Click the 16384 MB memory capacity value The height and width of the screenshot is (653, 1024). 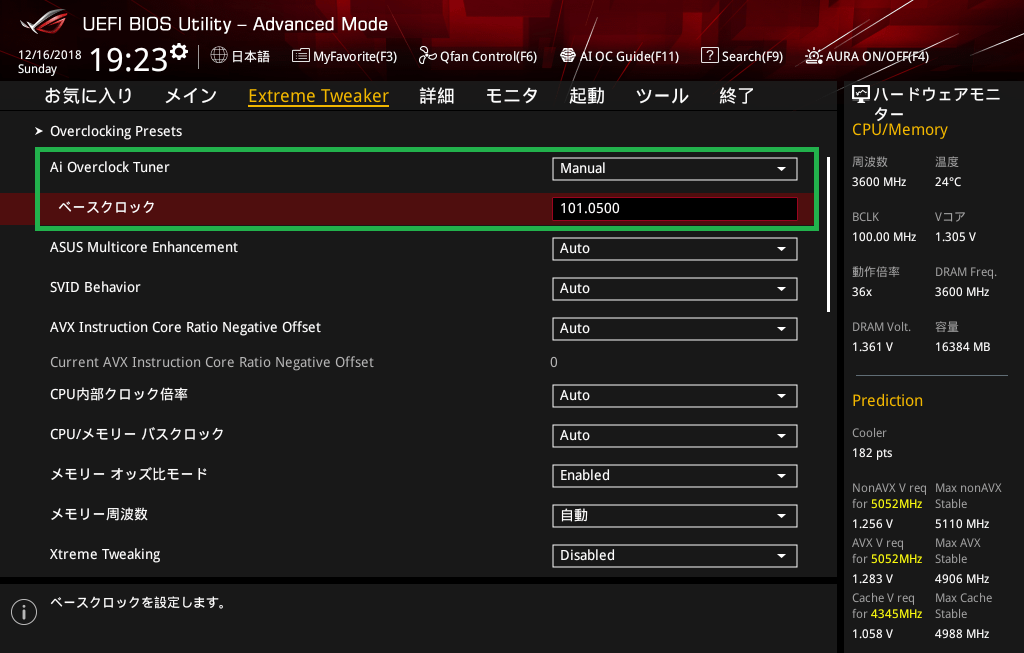tap(963, 347)
